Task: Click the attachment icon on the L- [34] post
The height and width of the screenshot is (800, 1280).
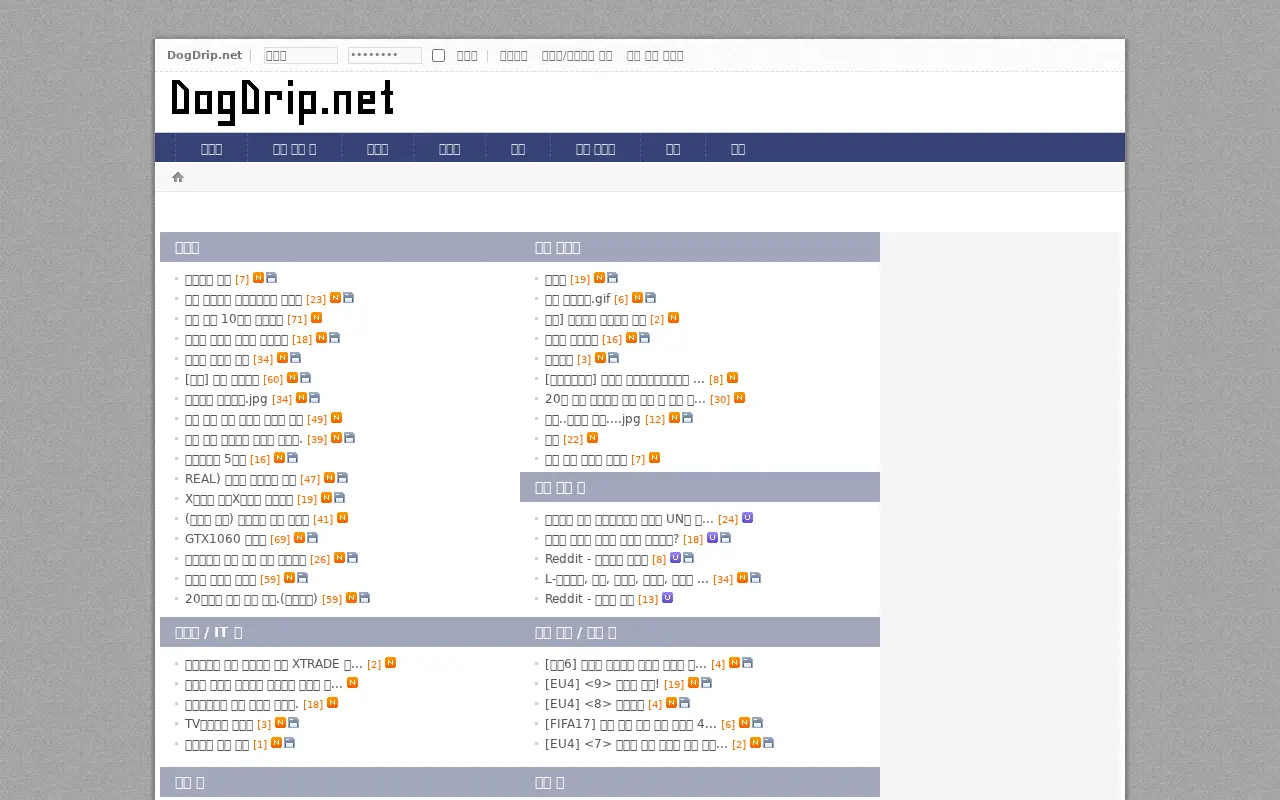Action: (x=755, y=578)
